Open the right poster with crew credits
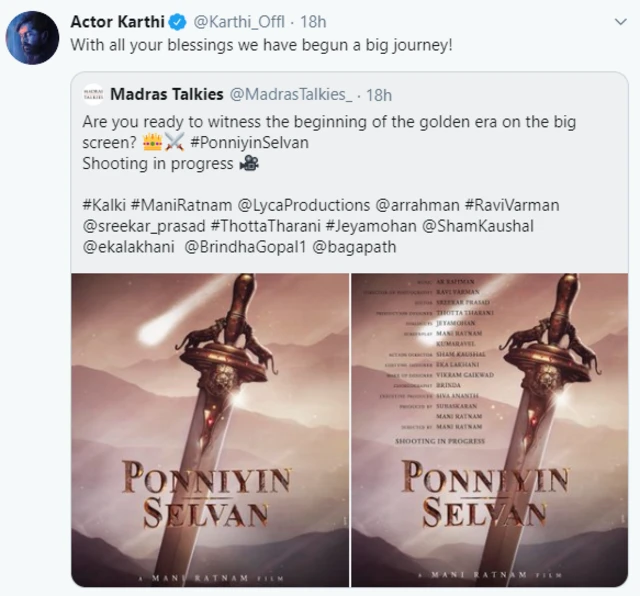 click(488, 428)
